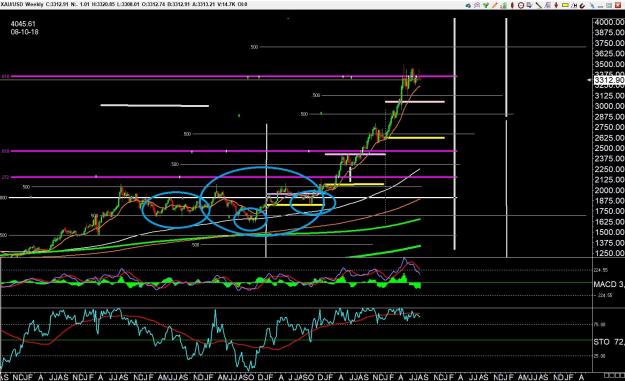Image resolution: width=625 pixels, height=381 pixels.
Task: Click the dark green cloud icon in toolbar
Action: pos(468,5)
